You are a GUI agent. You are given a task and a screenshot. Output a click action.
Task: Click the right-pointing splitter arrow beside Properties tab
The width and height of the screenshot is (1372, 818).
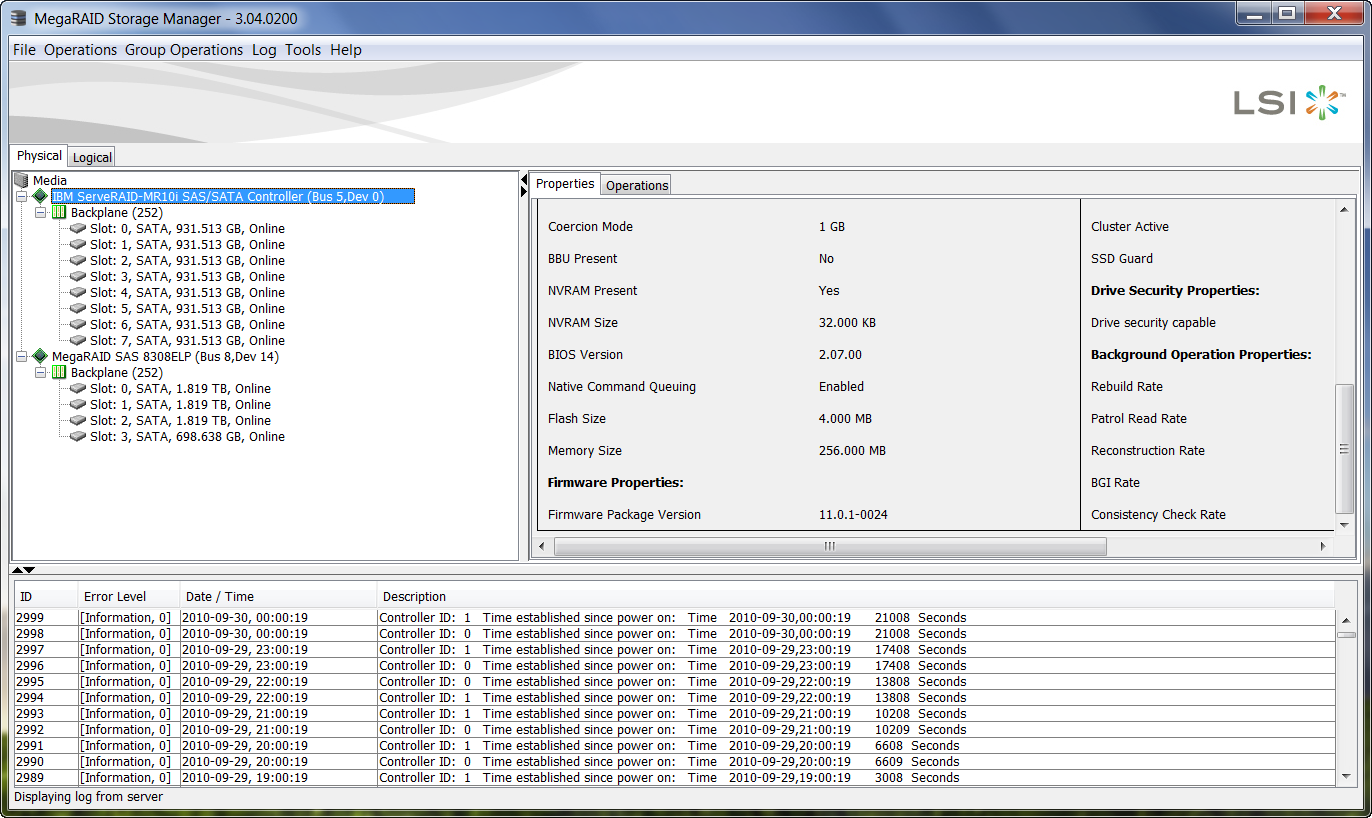(x=524, y=191)
